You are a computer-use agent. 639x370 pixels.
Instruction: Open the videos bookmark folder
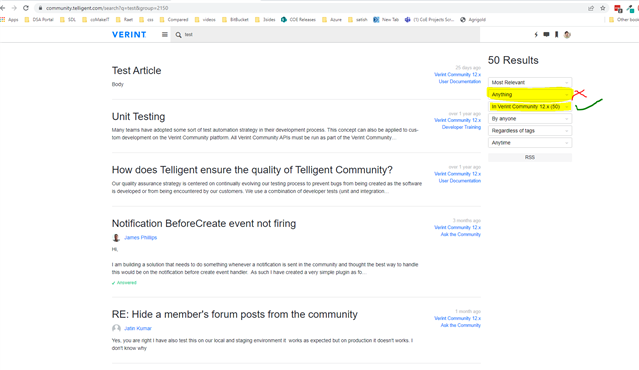pos(205,20)
